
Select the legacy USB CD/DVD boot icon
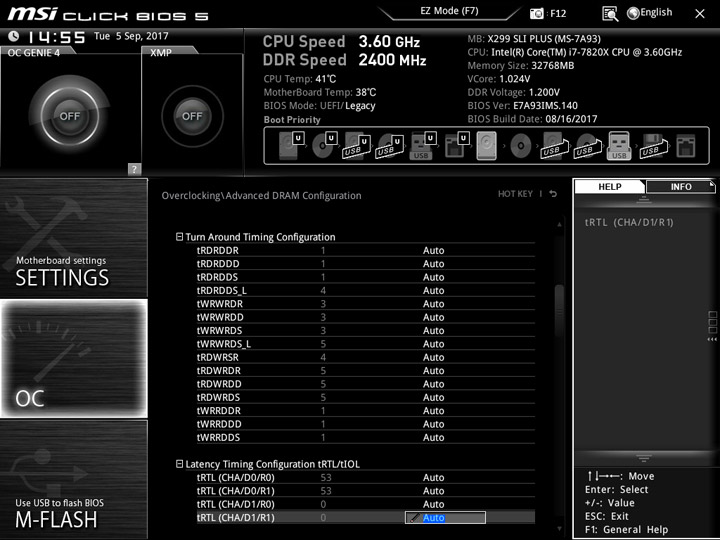(588, 146)
